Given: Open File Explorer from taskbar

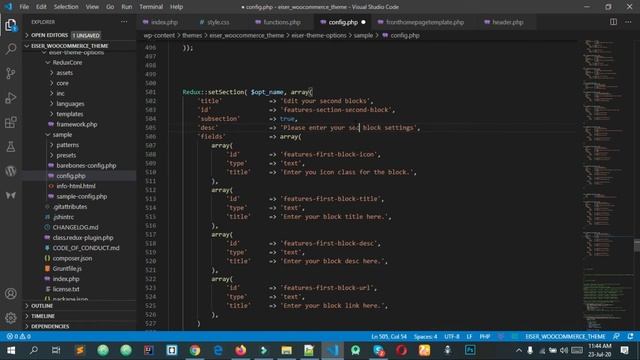Looking at the screenshot, I should tap(287, 350).
